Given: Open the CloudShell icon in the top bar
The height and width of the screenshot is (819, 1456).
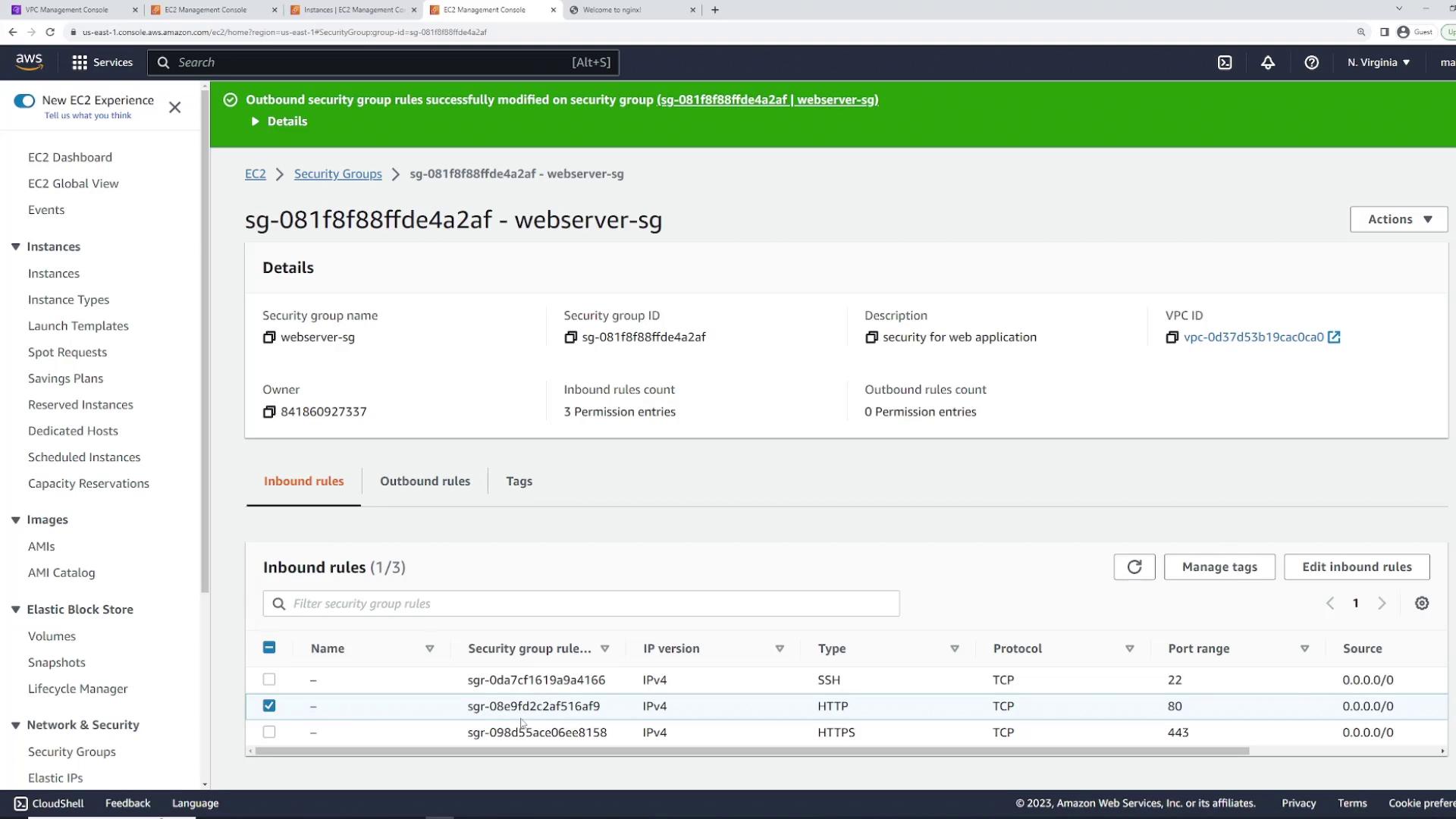Looking at the screenshot, I should click(x=1225, y=63).
